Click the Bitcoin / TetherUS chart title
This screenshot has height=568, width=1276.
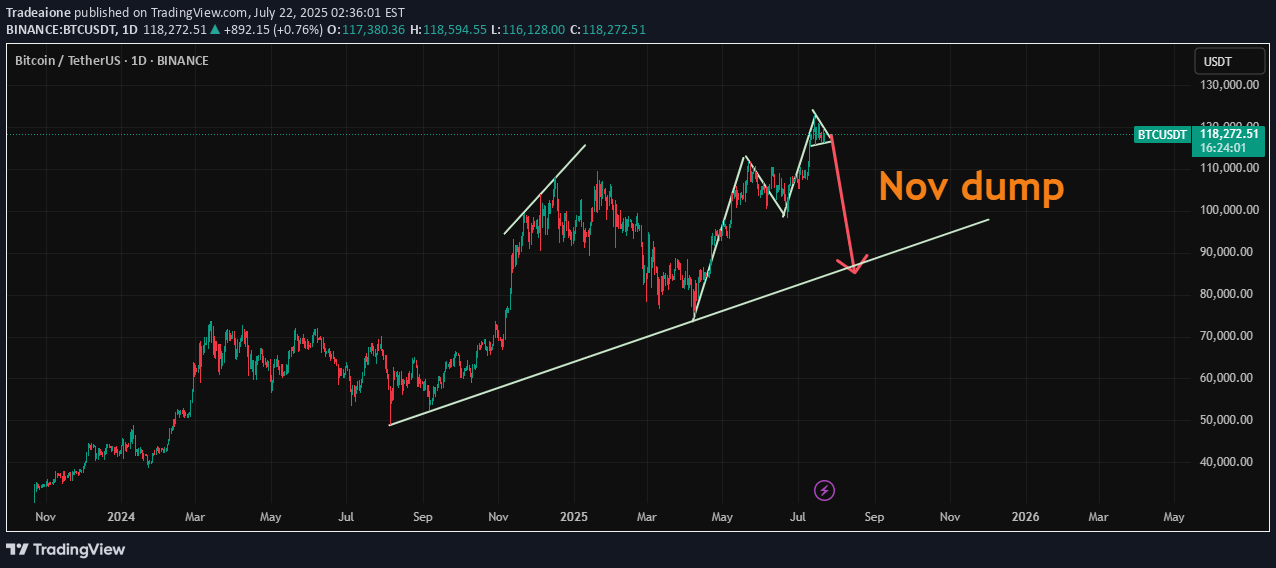coord(112,61)
